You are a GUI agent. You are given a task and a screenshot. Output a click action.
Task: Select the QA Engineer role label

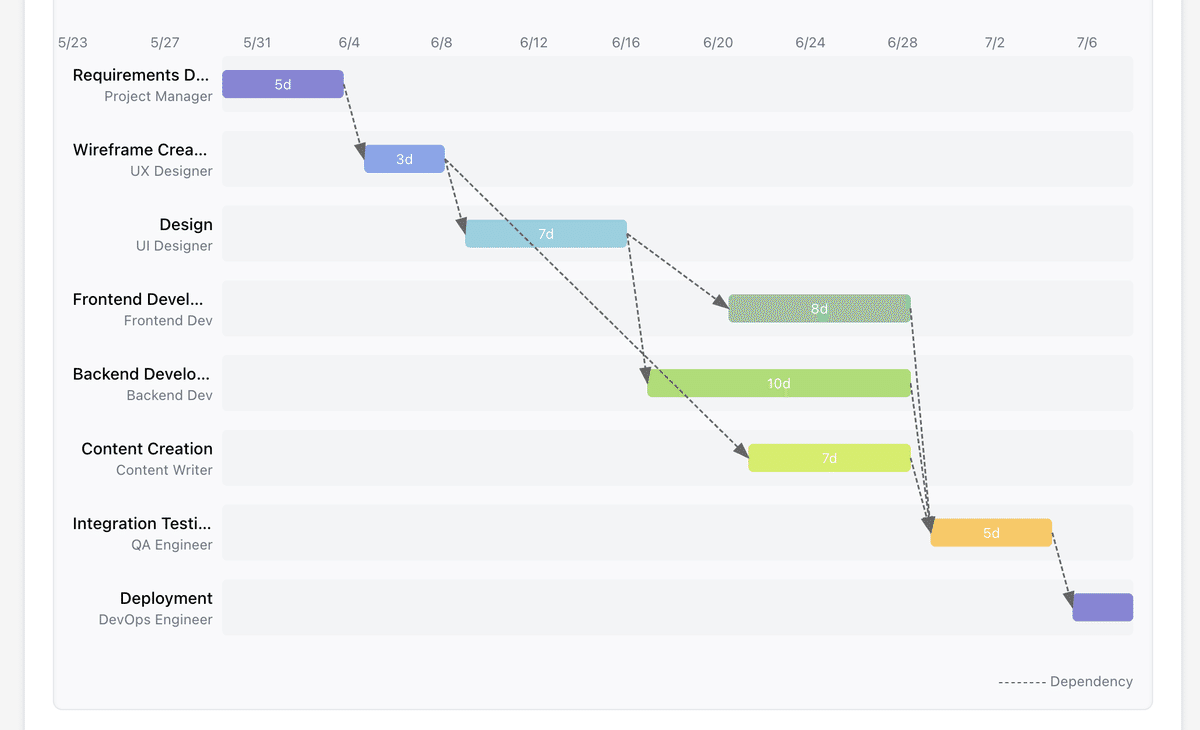pyautogui.click(x=172, y=545)
